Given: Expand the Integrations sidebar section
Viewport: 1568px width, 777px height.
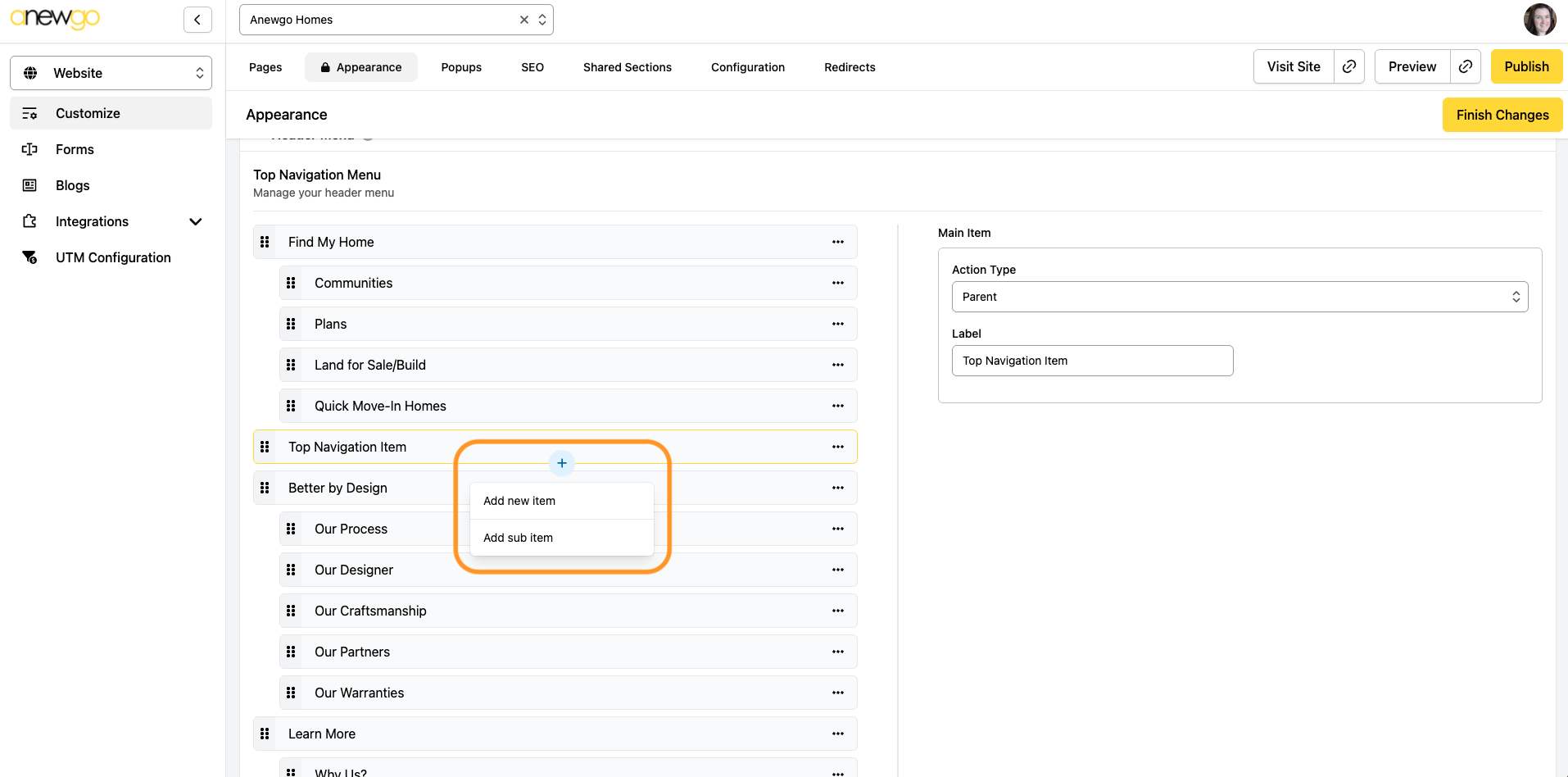Looking at the screenshot, I should coord(195,221).
